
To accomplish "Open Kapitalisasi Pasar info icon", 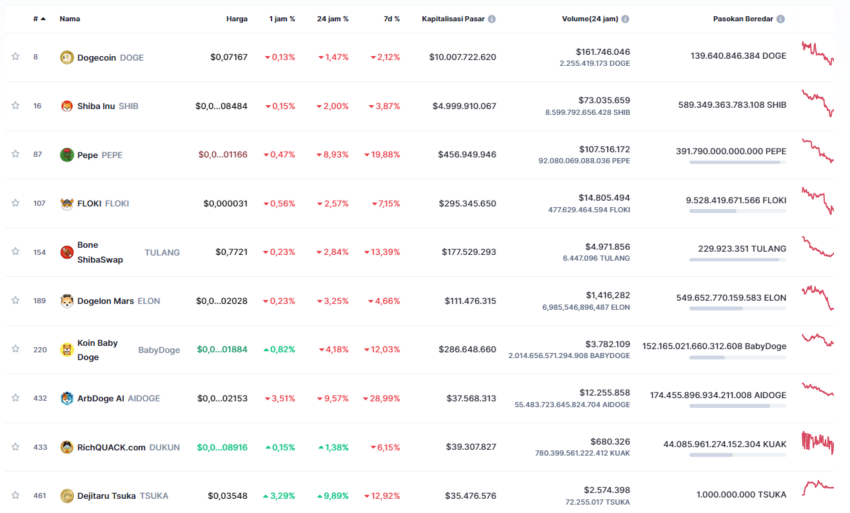I will (x=492, y=19).
